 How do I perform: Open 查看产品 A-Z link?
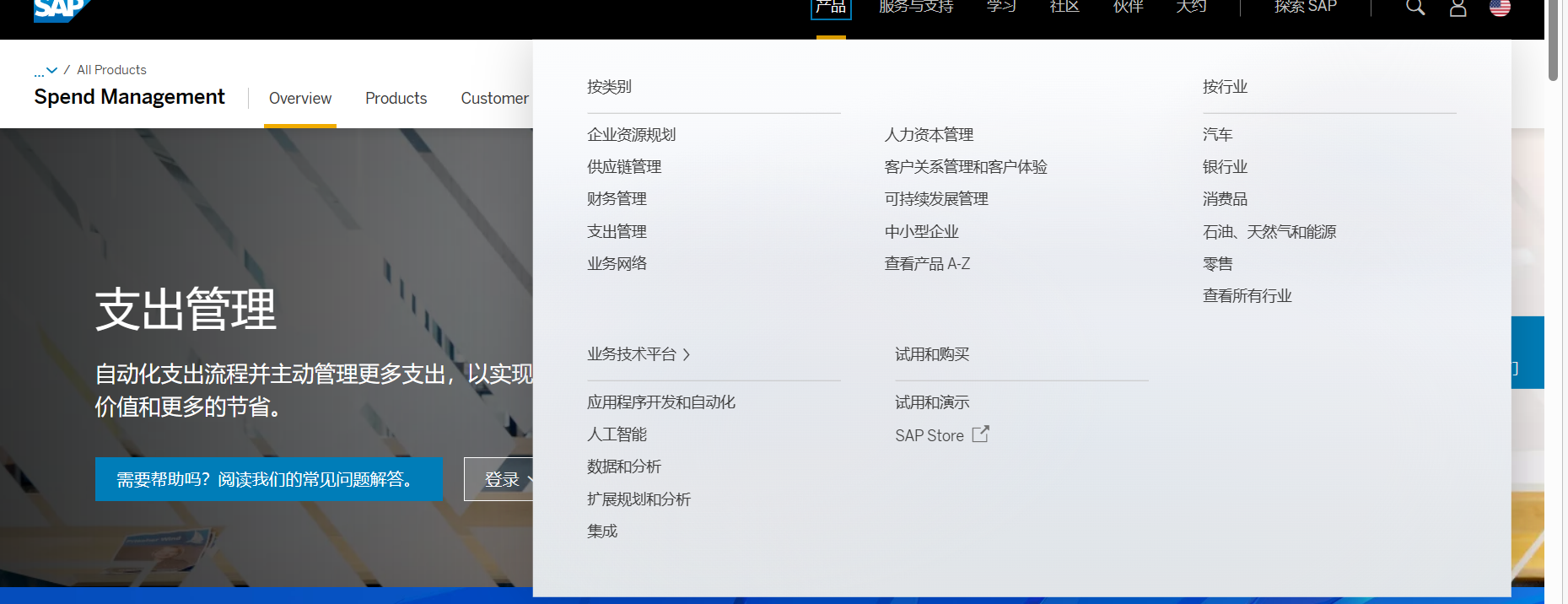[927, 264]
